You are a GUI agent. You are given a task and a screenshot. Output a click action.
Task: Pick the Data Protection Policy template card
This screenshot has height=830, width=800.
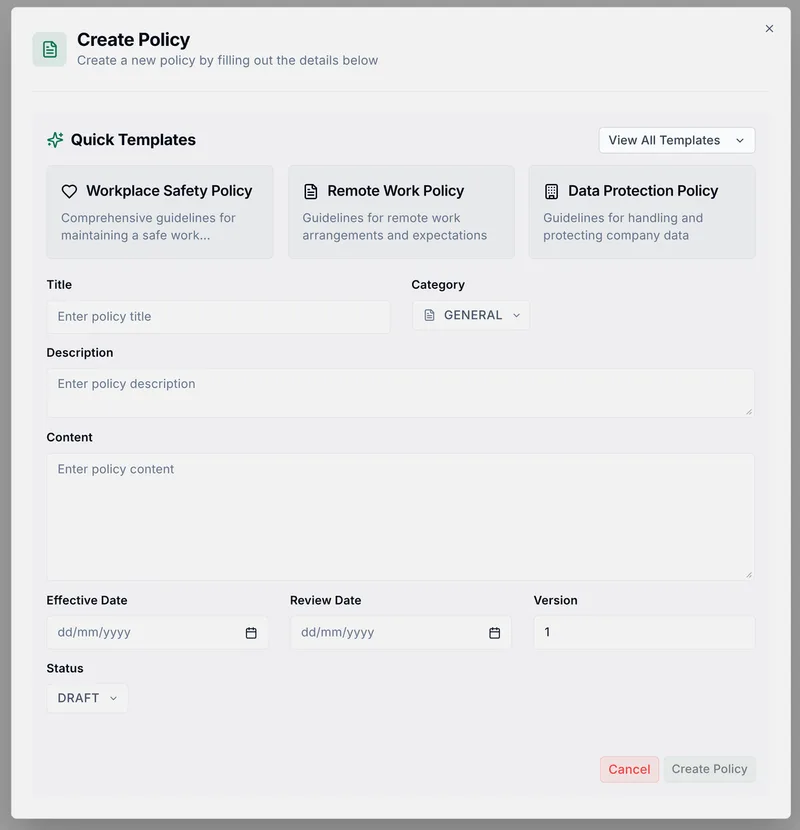[642, 212]
